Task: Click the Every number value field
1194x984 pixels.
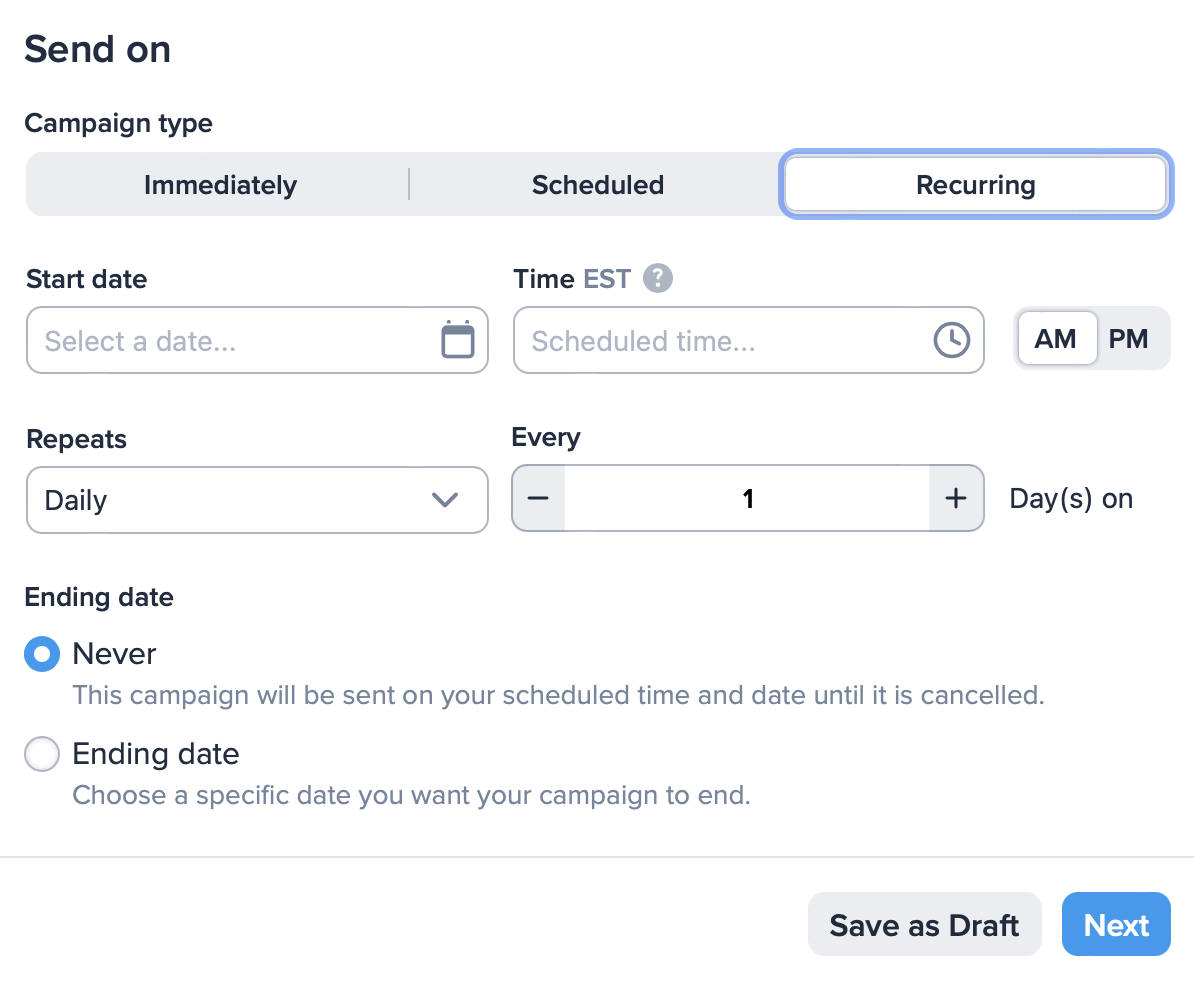Action: click(x=747, y=498)
